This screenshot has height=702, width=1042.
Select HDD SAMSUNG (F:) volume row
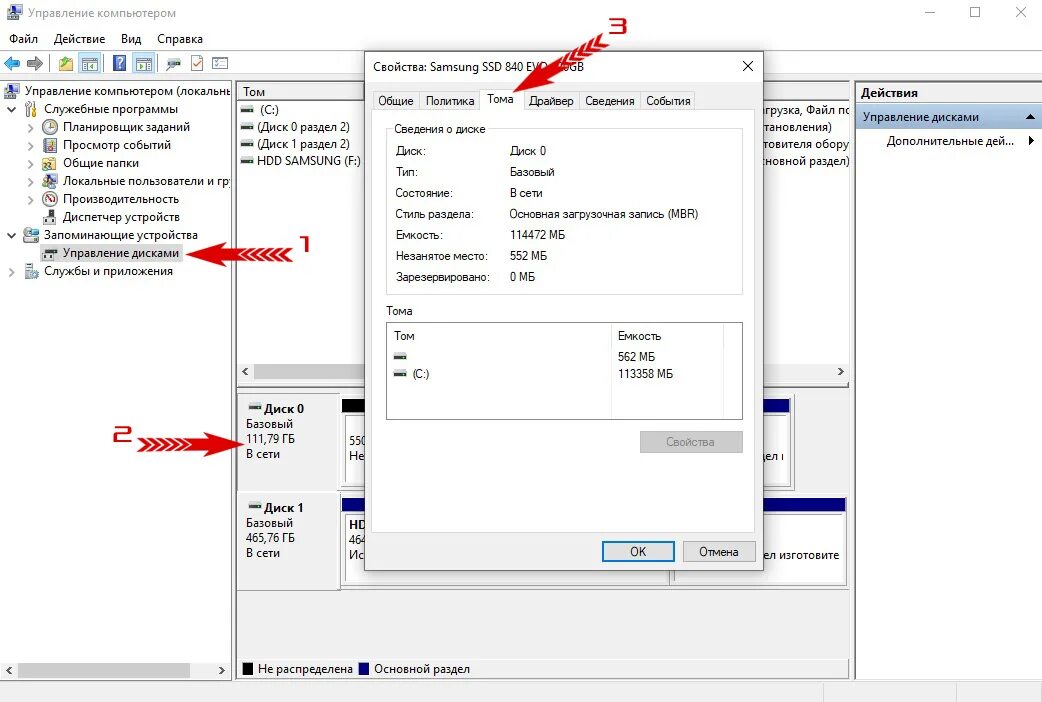coord(300,160)
